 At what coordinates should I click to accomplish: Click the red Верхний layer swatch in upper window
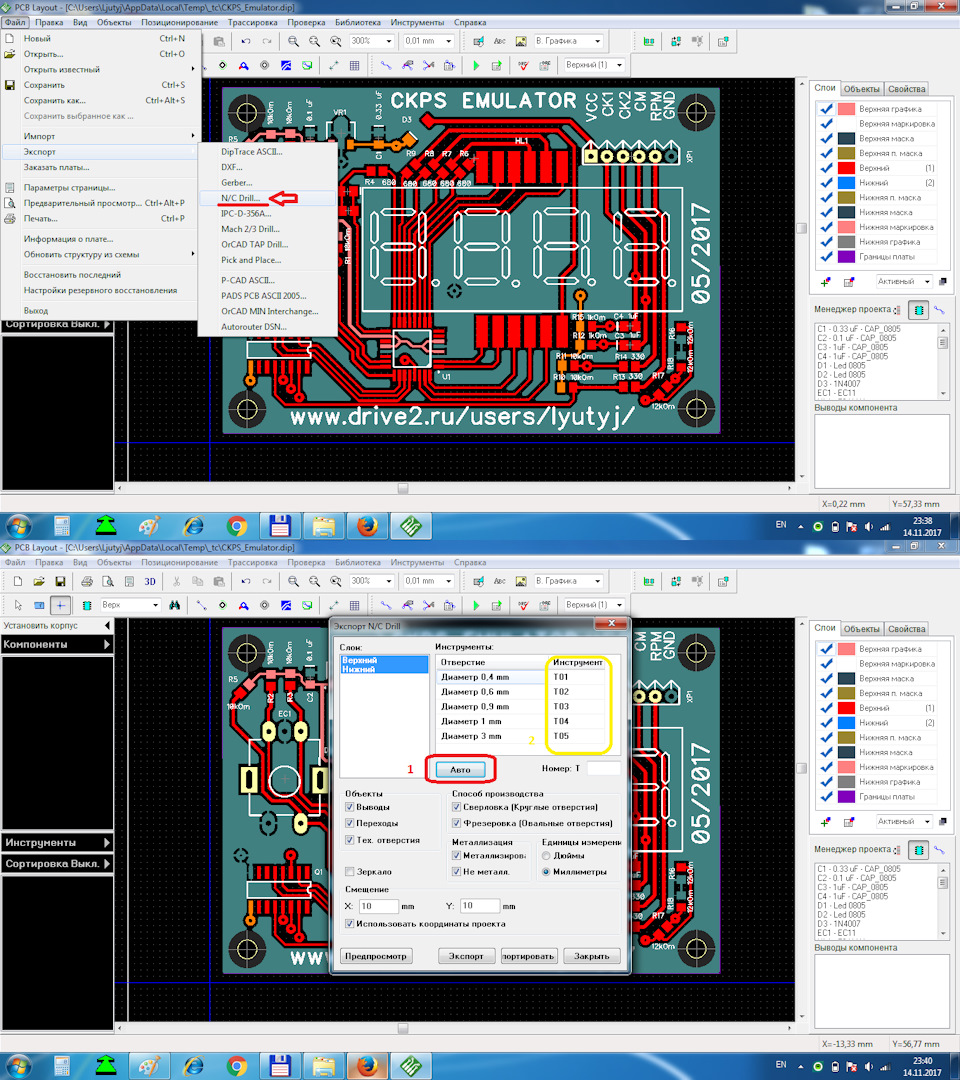pyautogui.click(x=846, y=168)
